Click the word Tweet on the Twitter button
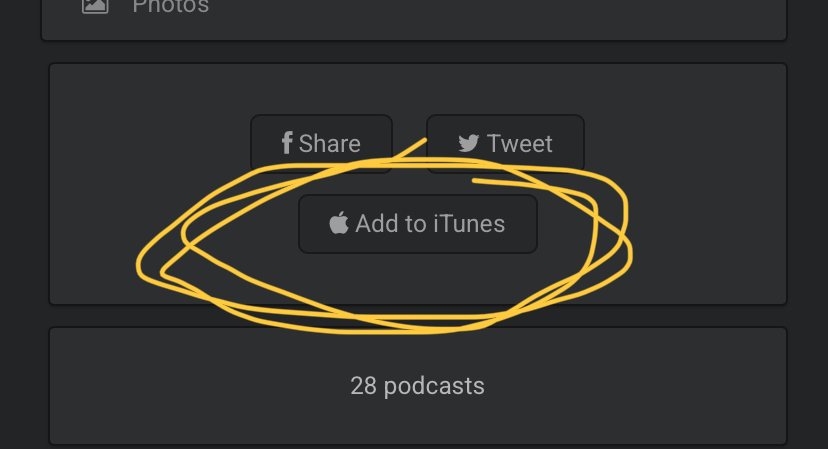Viewport: 828px width, 449px height. 520,143
